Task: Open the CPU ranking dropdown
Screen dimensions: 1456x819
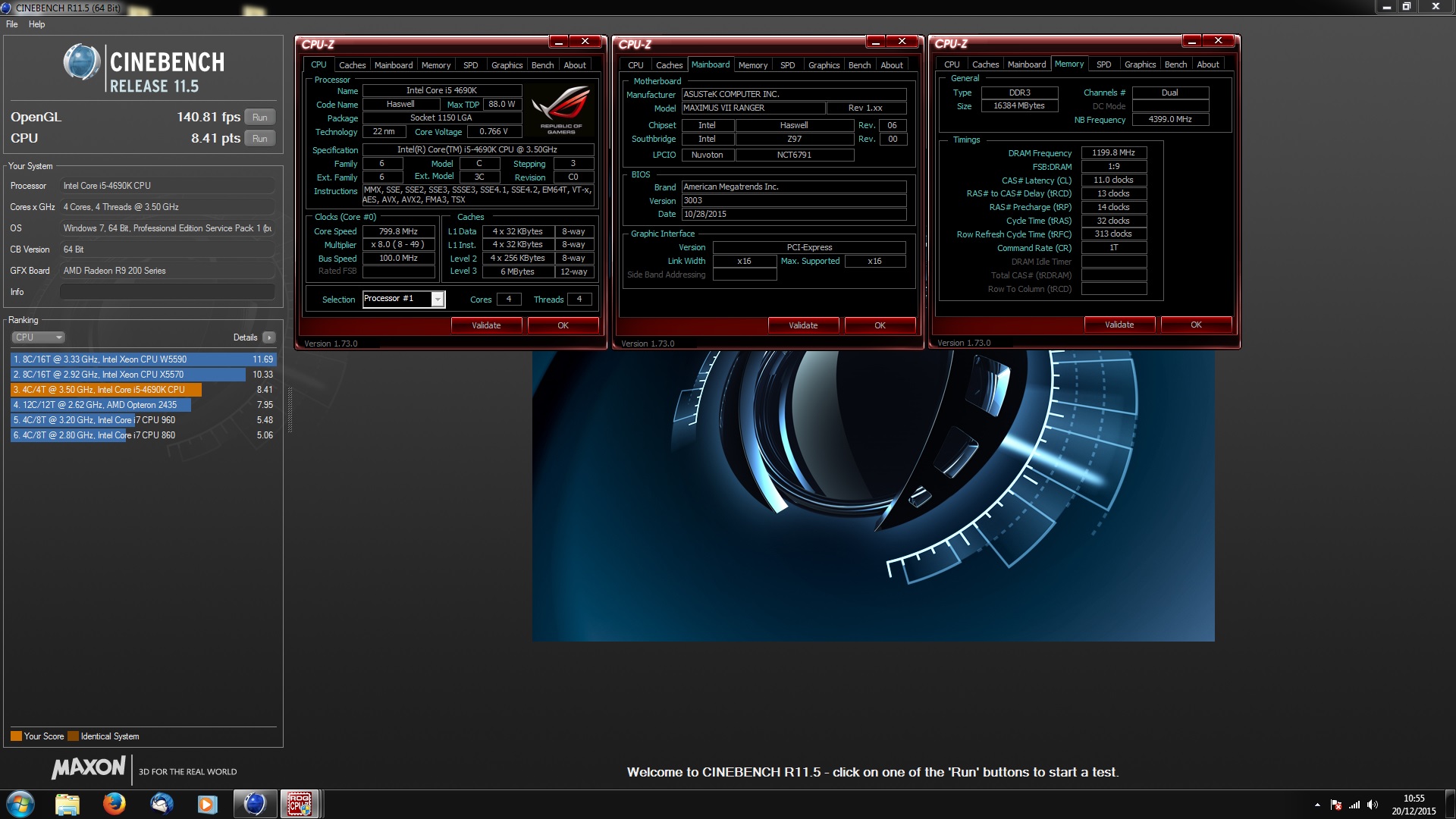Action: point(38,337)
